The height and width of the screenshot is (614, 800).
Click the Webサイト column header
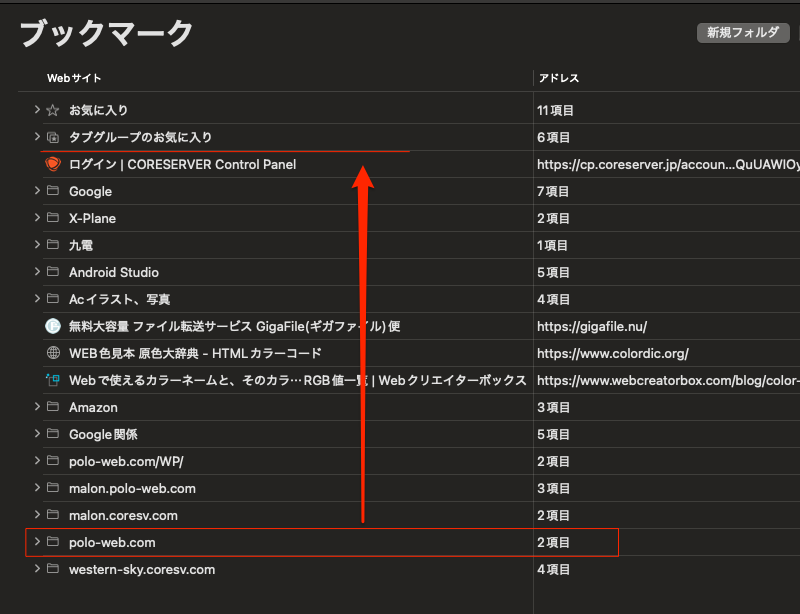(74, 78)
